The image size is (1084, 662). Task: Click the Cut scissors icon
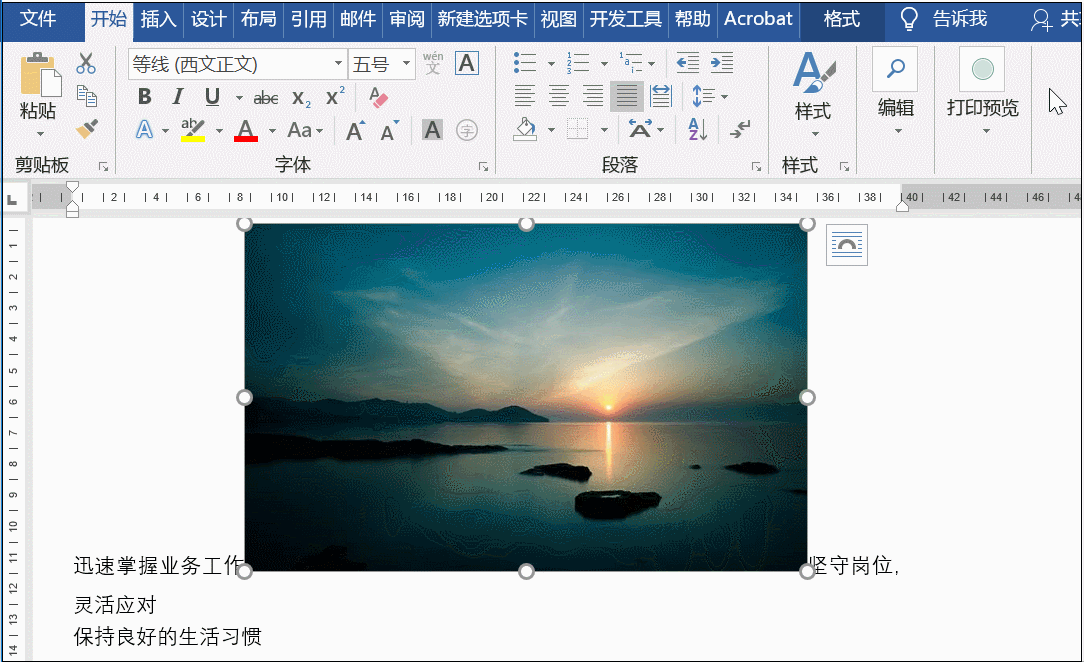click(86, 64)
